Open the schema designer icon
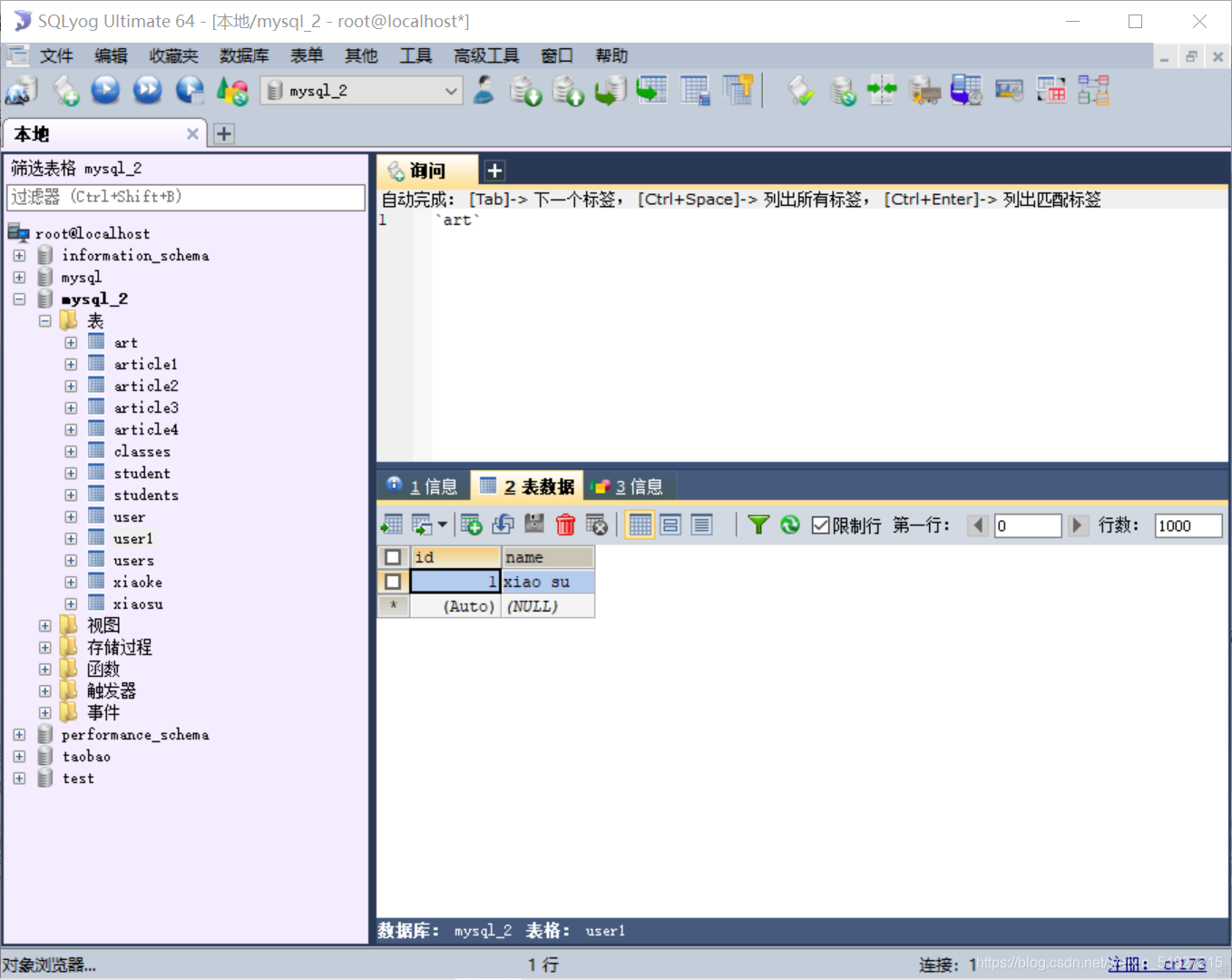 (1093, 91)
